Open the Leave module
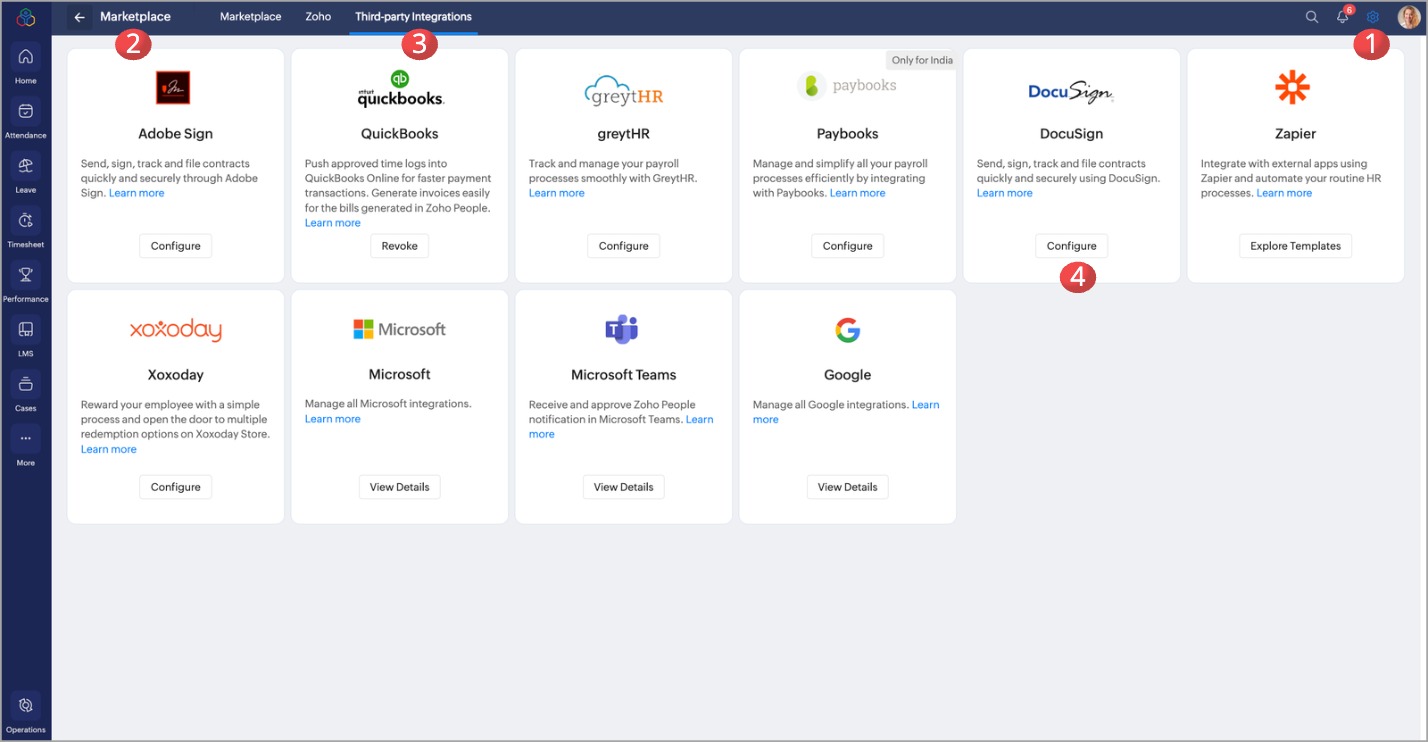 pos(26,172)
